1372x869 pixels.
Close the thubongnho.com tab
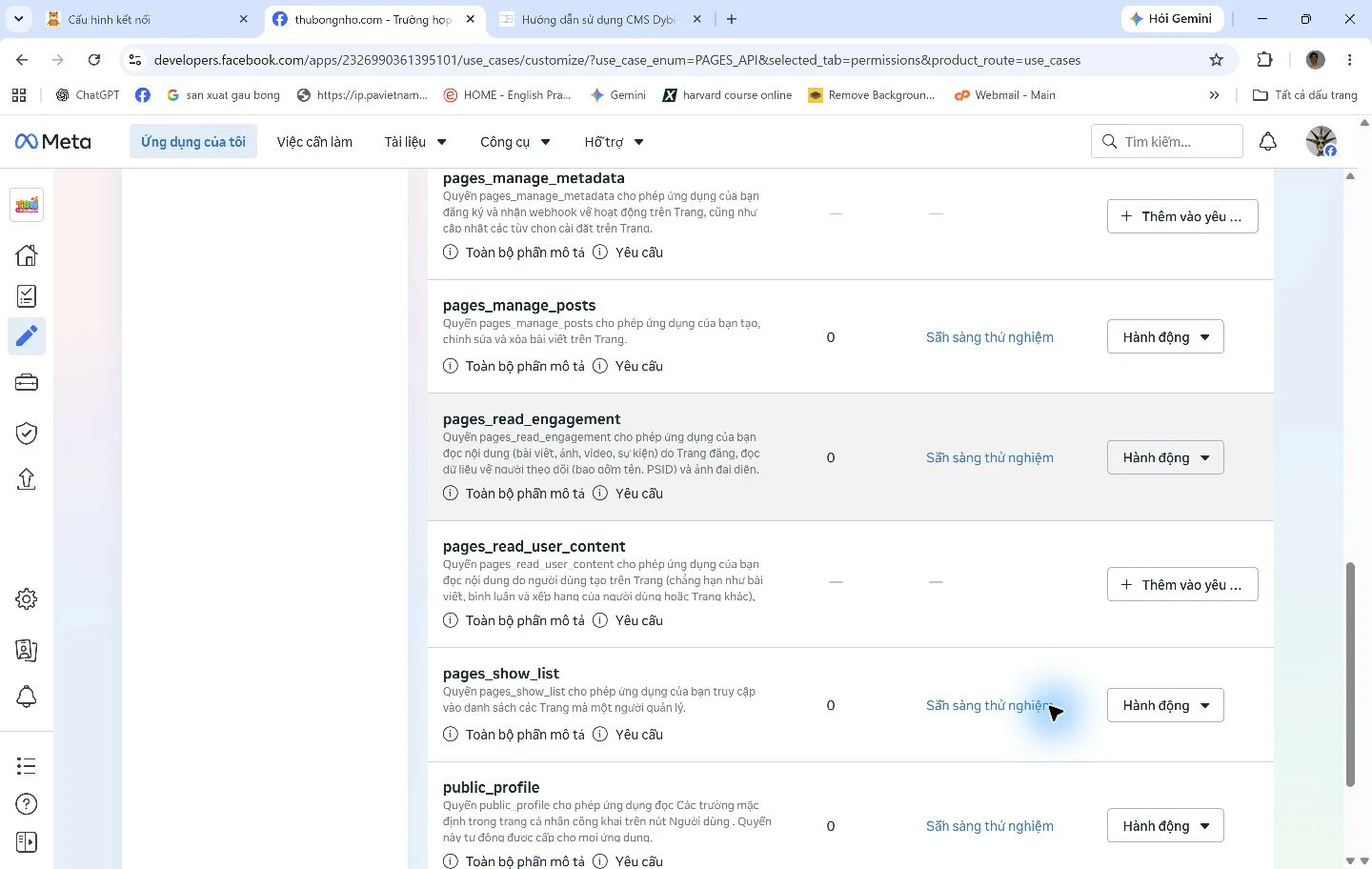[471, 19]
